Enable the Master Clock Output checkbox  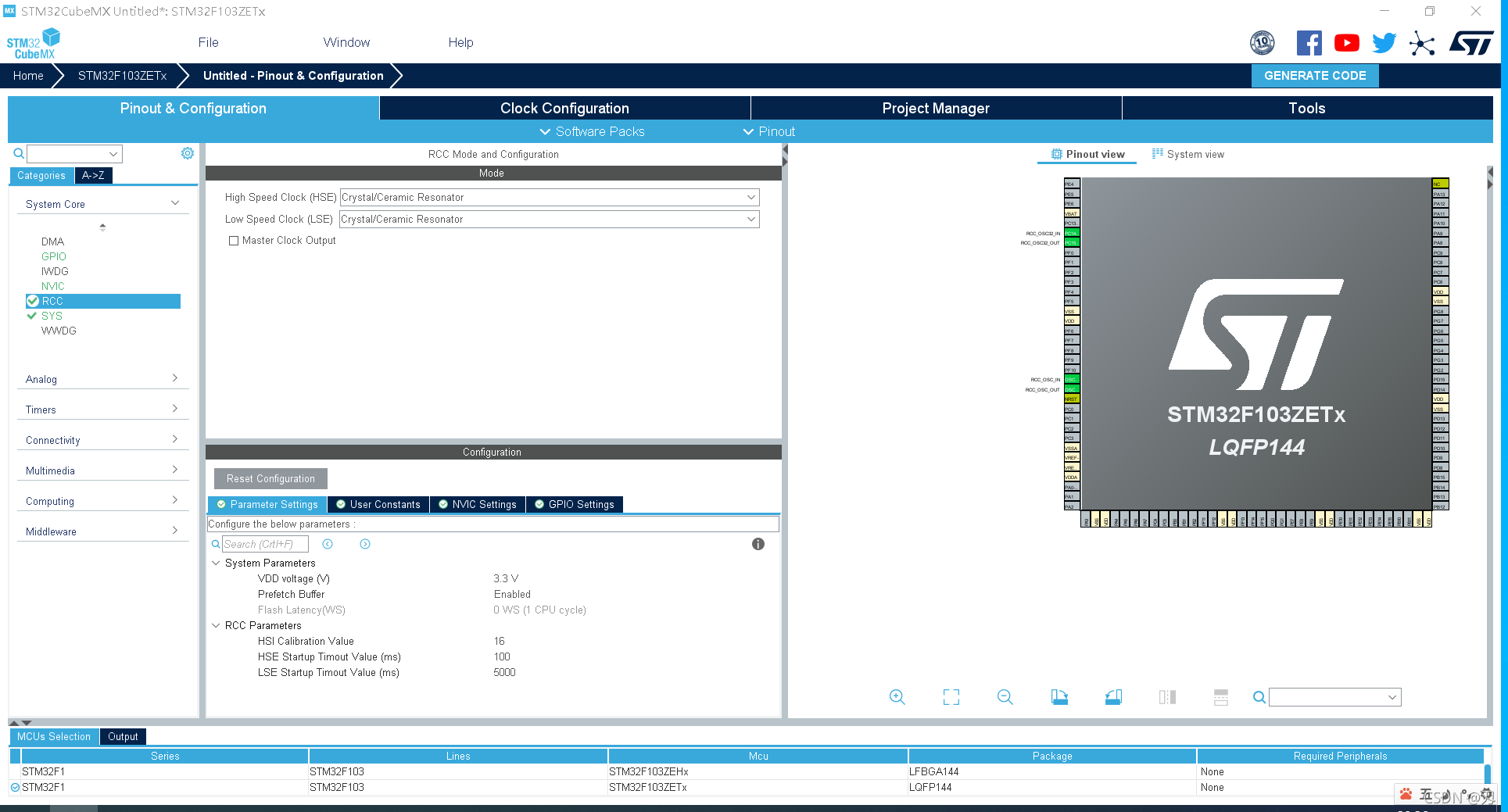point(233,241)
